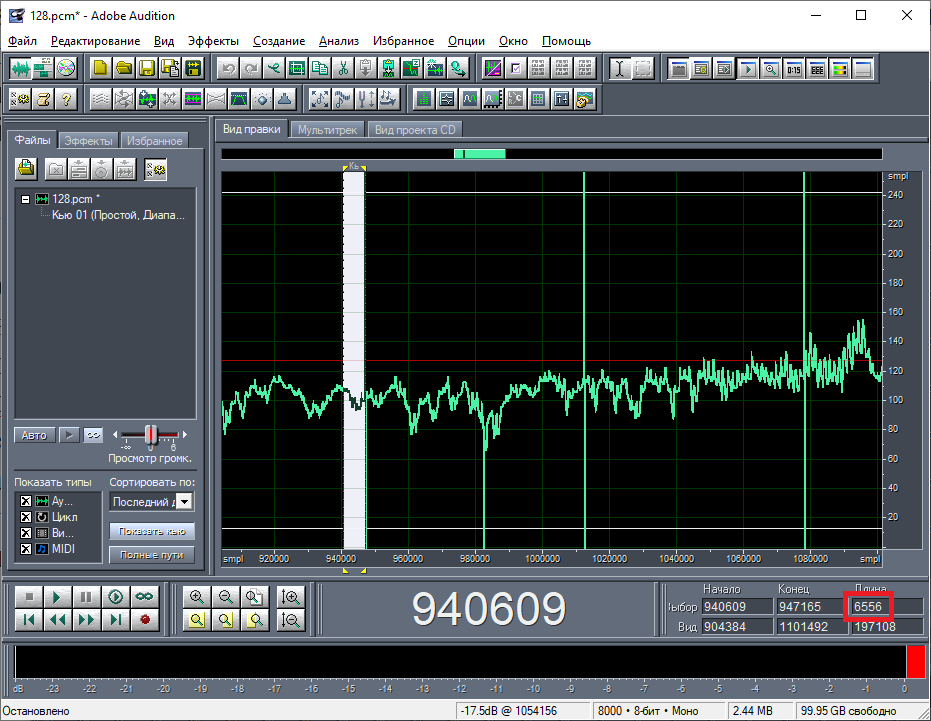This screenshot has height=721, width=931.
Task: Click the Undo arrow icon
Action: [x=228, y=69]
